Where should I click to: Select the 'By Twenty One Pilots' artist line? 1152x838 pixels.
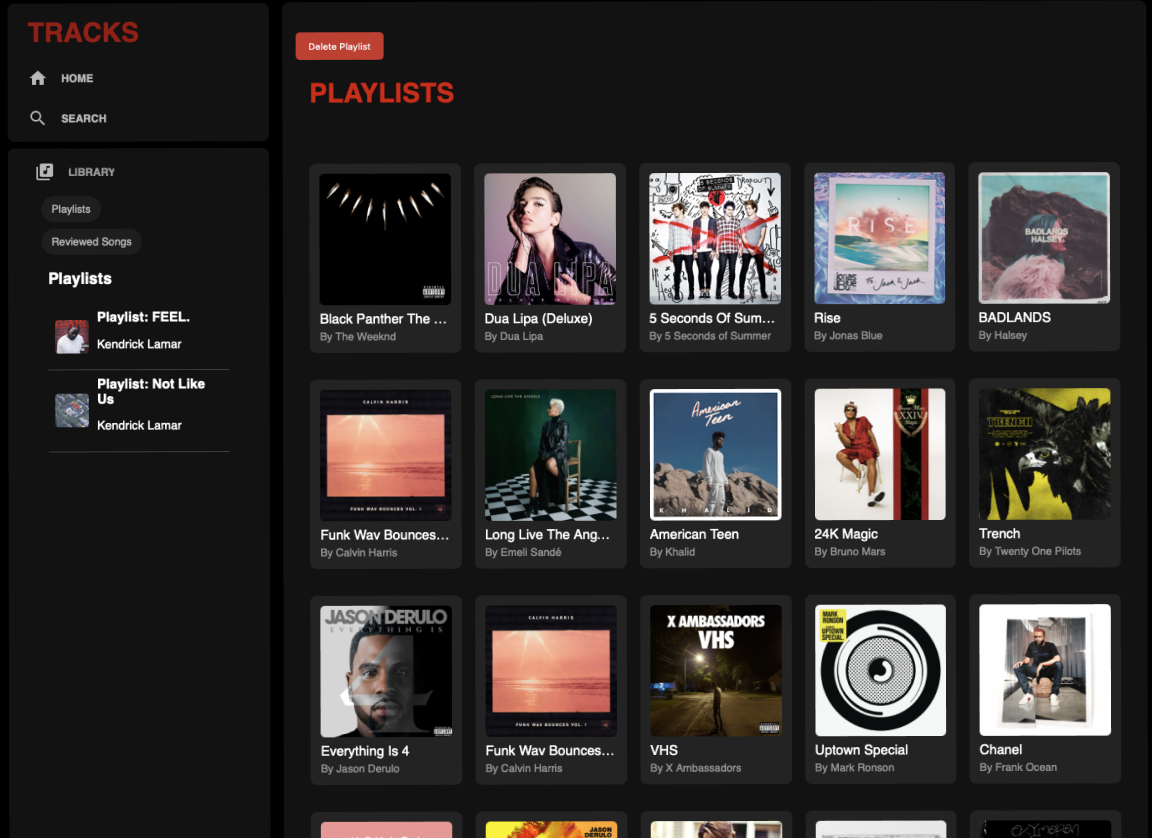point(1030,551)
